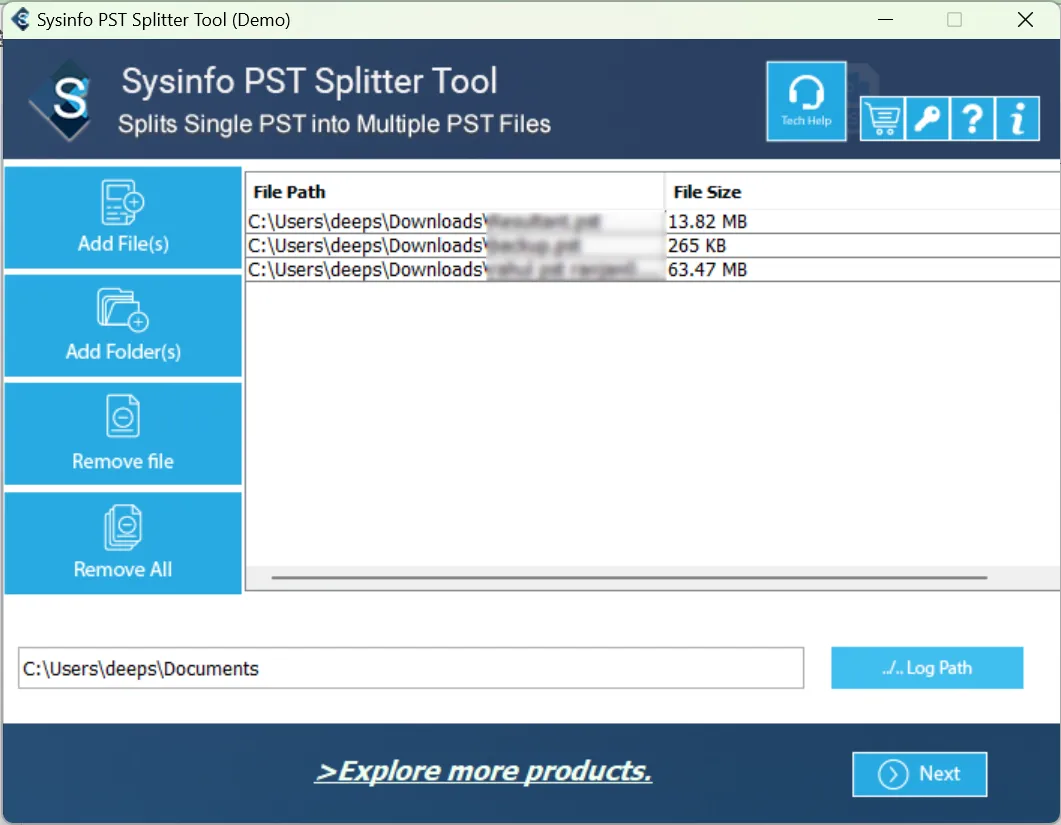Click the shopping cart purchase icon

coord(882,118)
